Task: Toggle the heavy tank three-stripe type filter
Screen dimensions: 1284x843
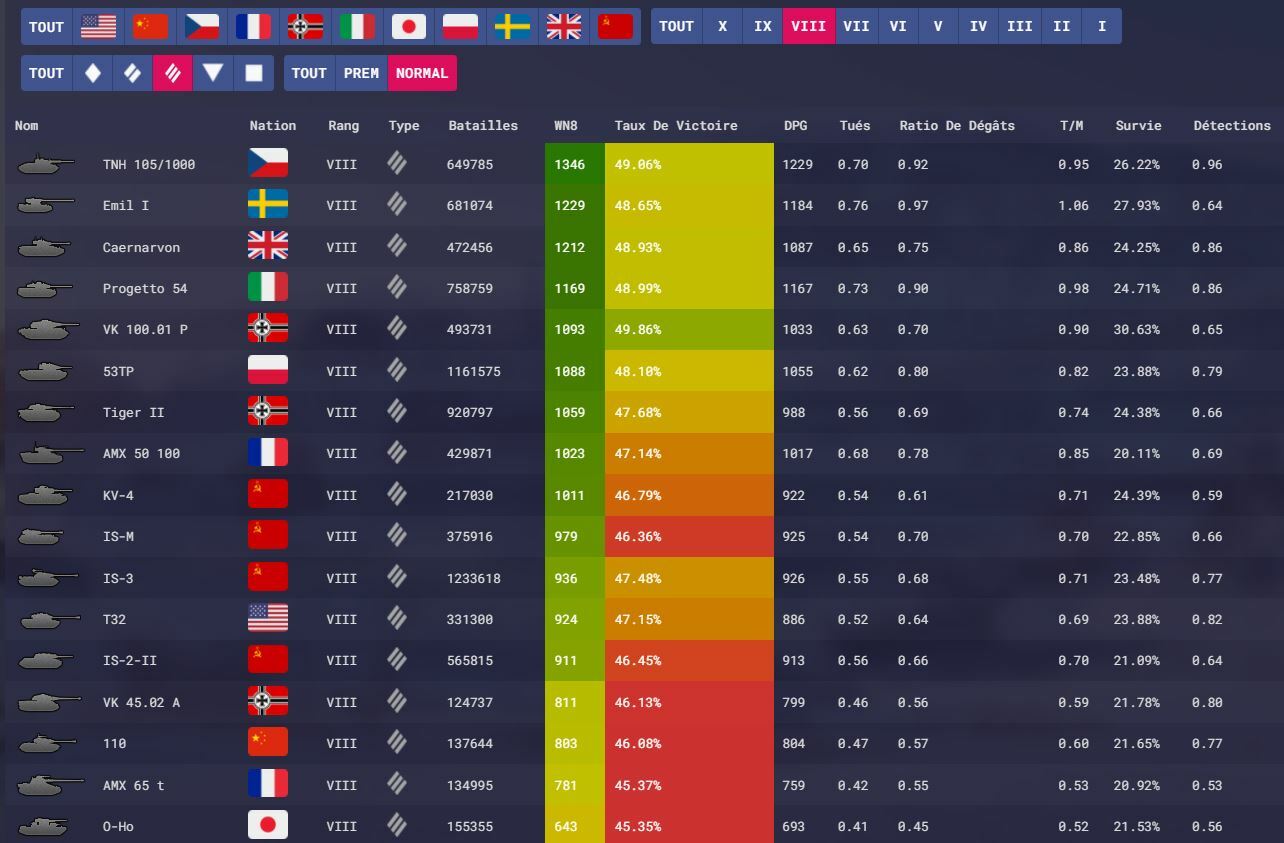Action: click(x=172, y=73)
